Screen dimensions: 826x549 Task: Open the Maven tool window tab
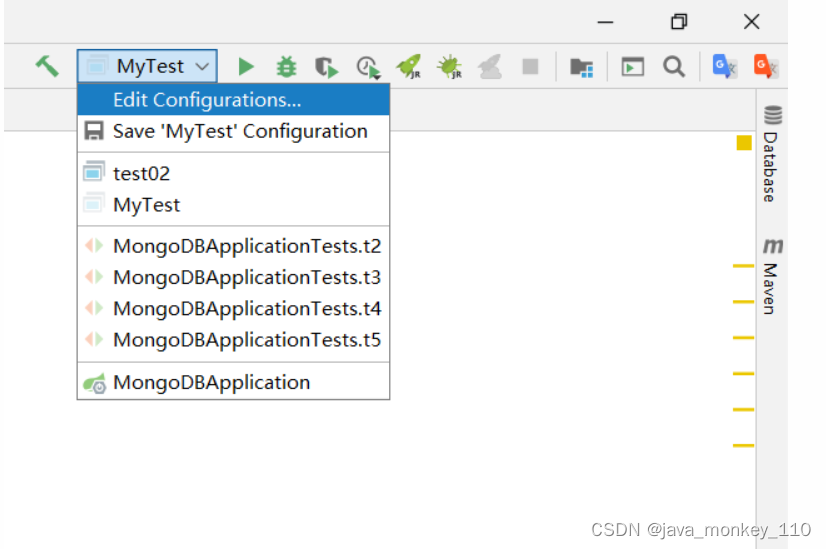click(772, 277)
